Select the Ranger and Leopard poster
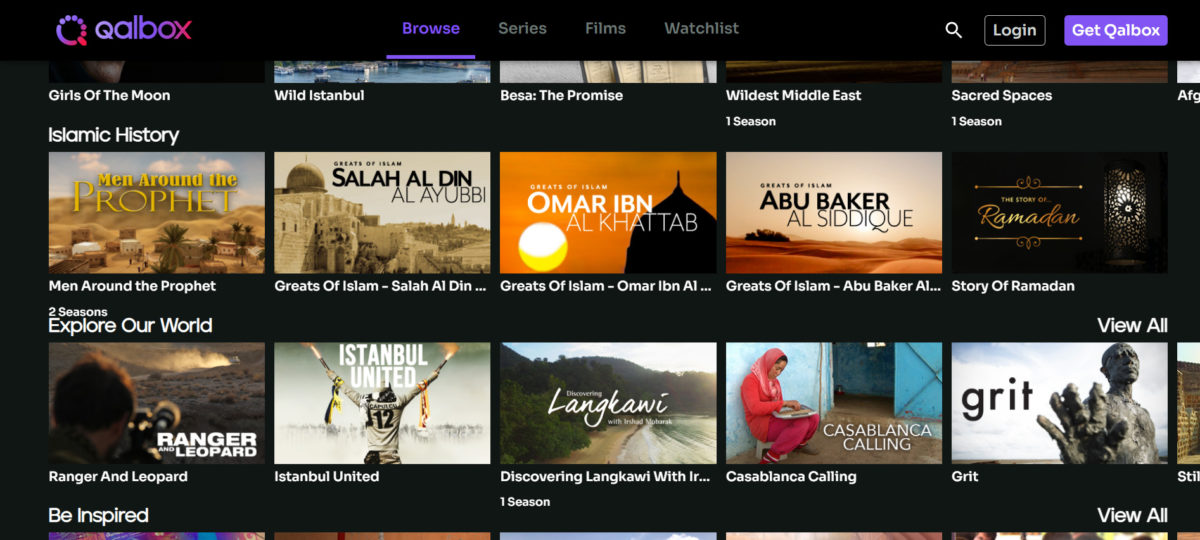 coord(157,403)
